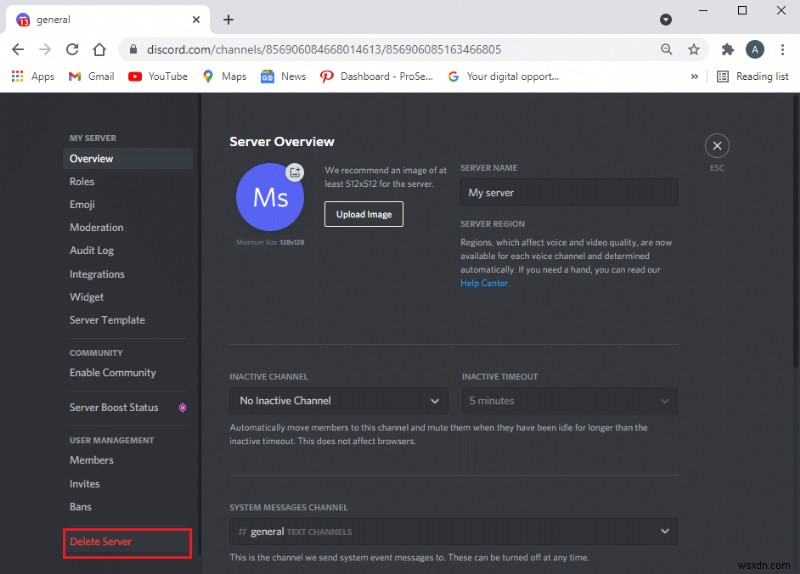Click the browser back arrow
Viewport: 800px width, 574px height.
pos(18,49)
